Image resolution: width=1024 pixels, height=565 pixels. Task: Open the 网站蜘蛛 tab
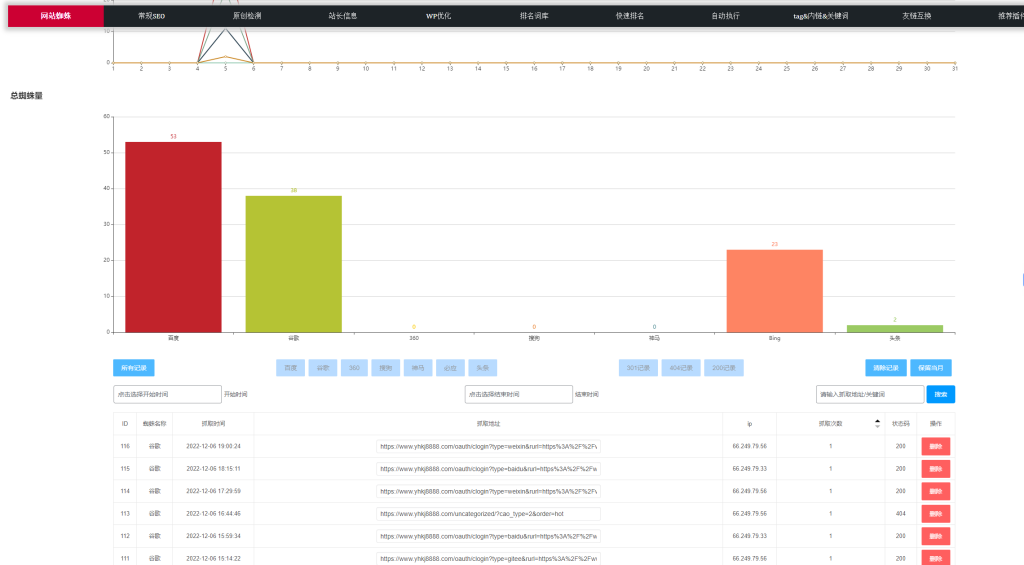[x=56, y=16]
